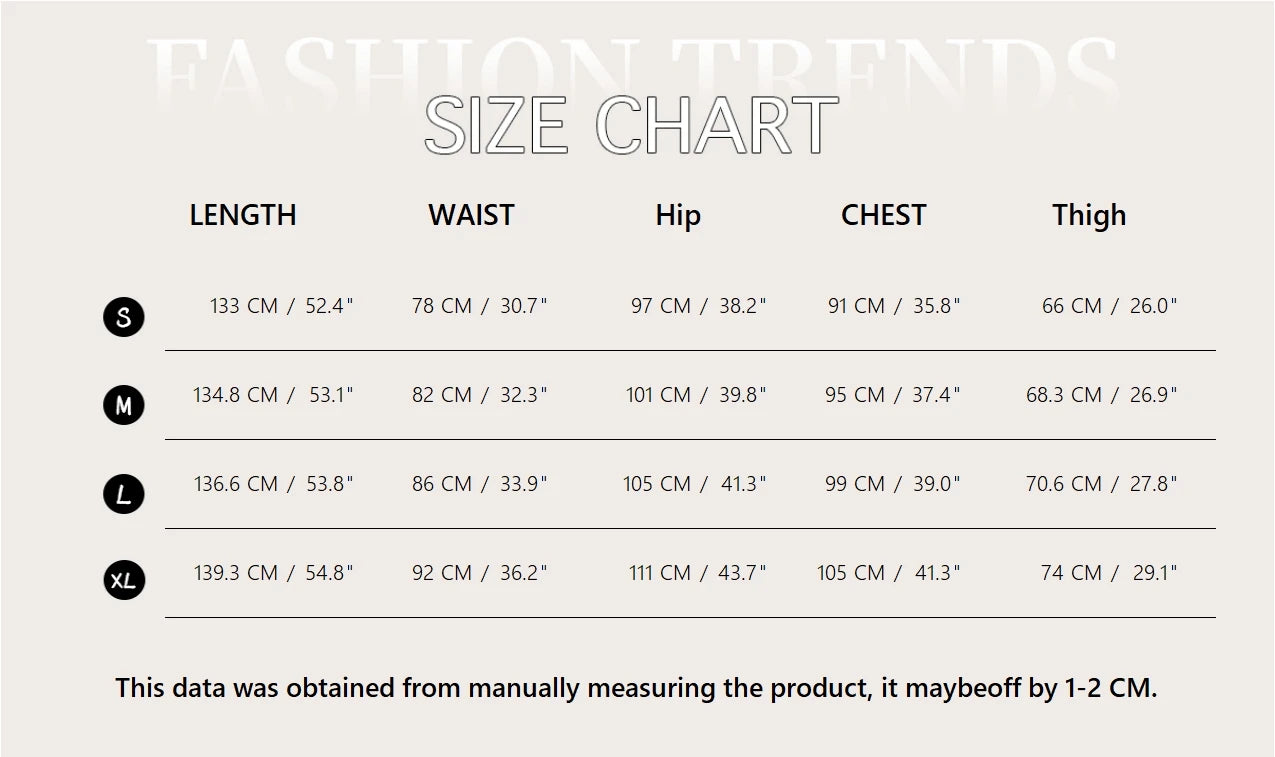The image size is (1275, 757).
Task: Click the S size badge icon
Action: coord(124,317)
